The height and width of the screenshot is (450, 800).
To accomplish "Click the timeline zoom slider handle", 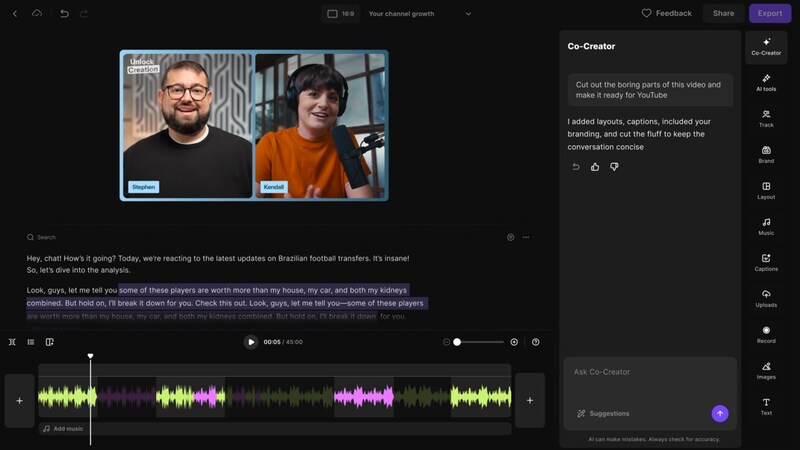I will tap(457, 342).
